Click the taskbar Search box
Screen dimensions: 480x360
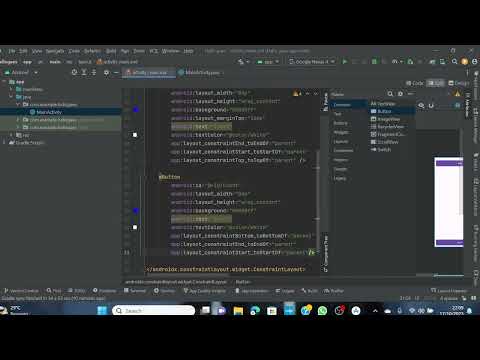(154, 311)
